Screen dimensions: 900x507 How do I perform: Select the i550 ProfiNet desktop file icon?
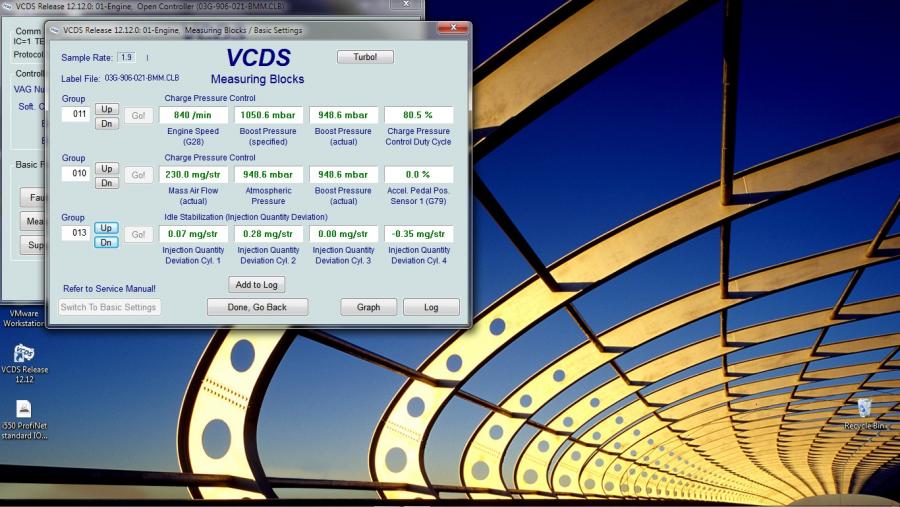tap(24, 409)
